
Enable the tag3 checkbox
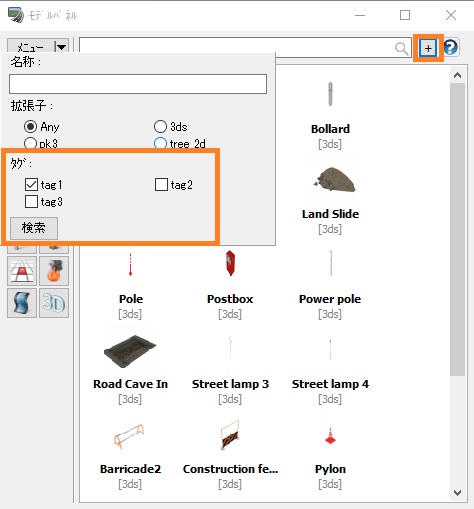tap(31, 201)
